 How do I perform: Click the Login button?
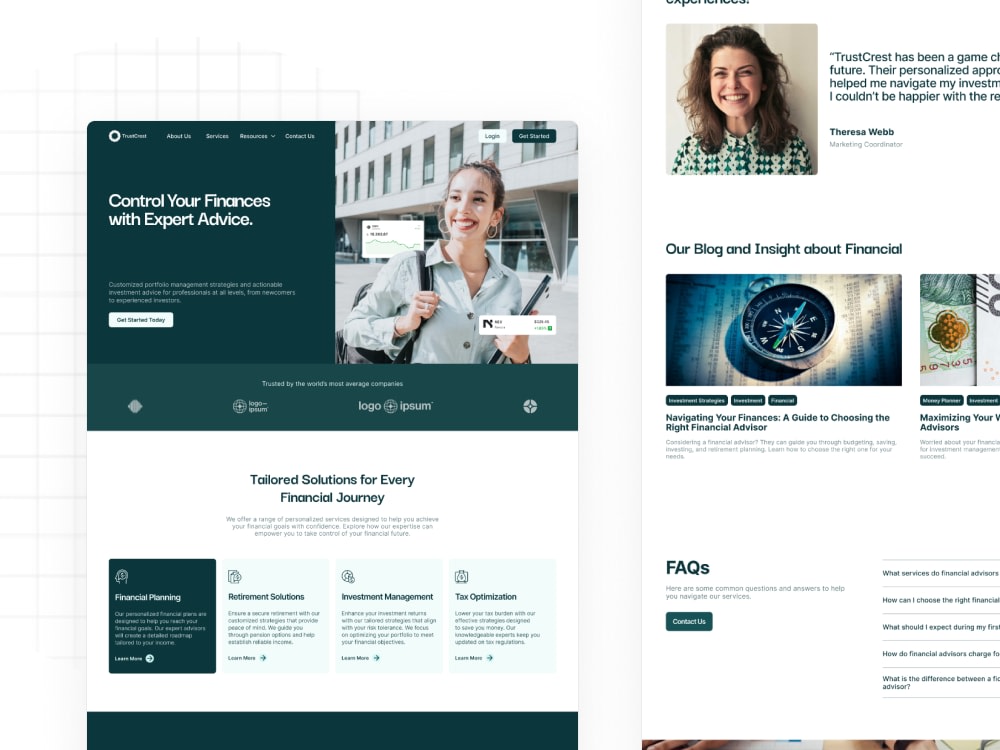(492, 136)
